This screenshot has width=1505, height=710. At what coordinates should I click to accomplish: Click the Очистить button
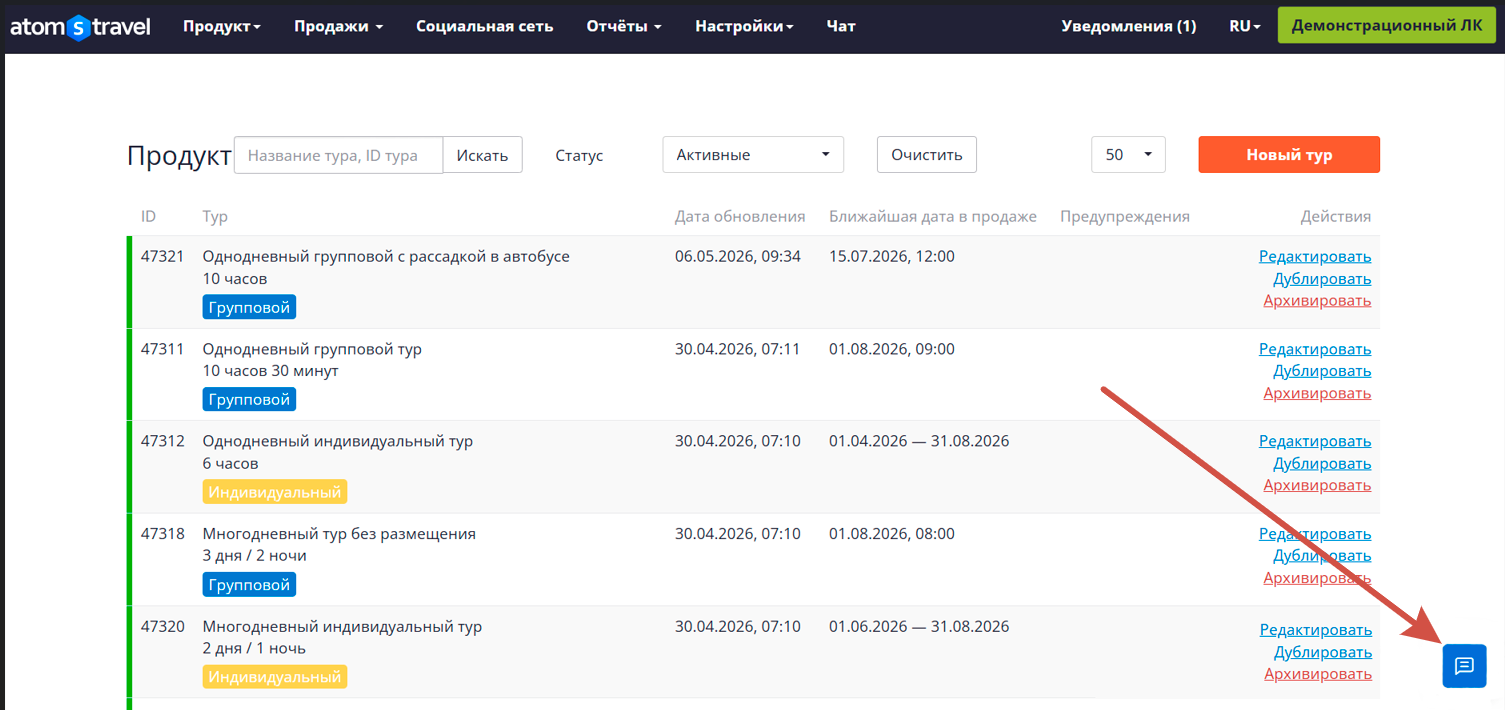(927, 155)
